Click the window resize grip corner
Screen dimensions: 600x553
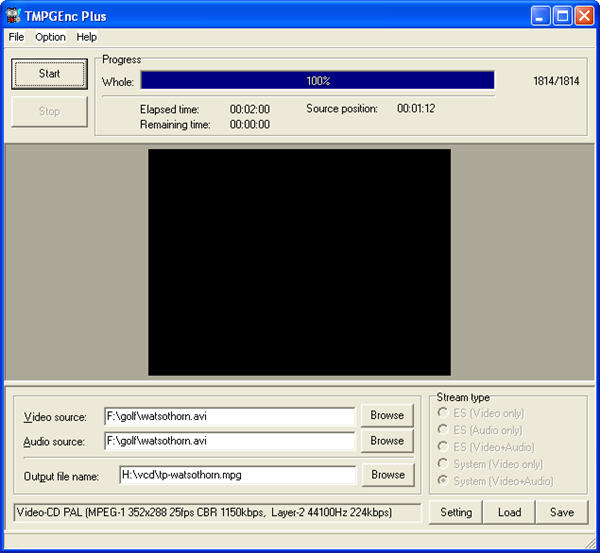click(x=590, y=543)
